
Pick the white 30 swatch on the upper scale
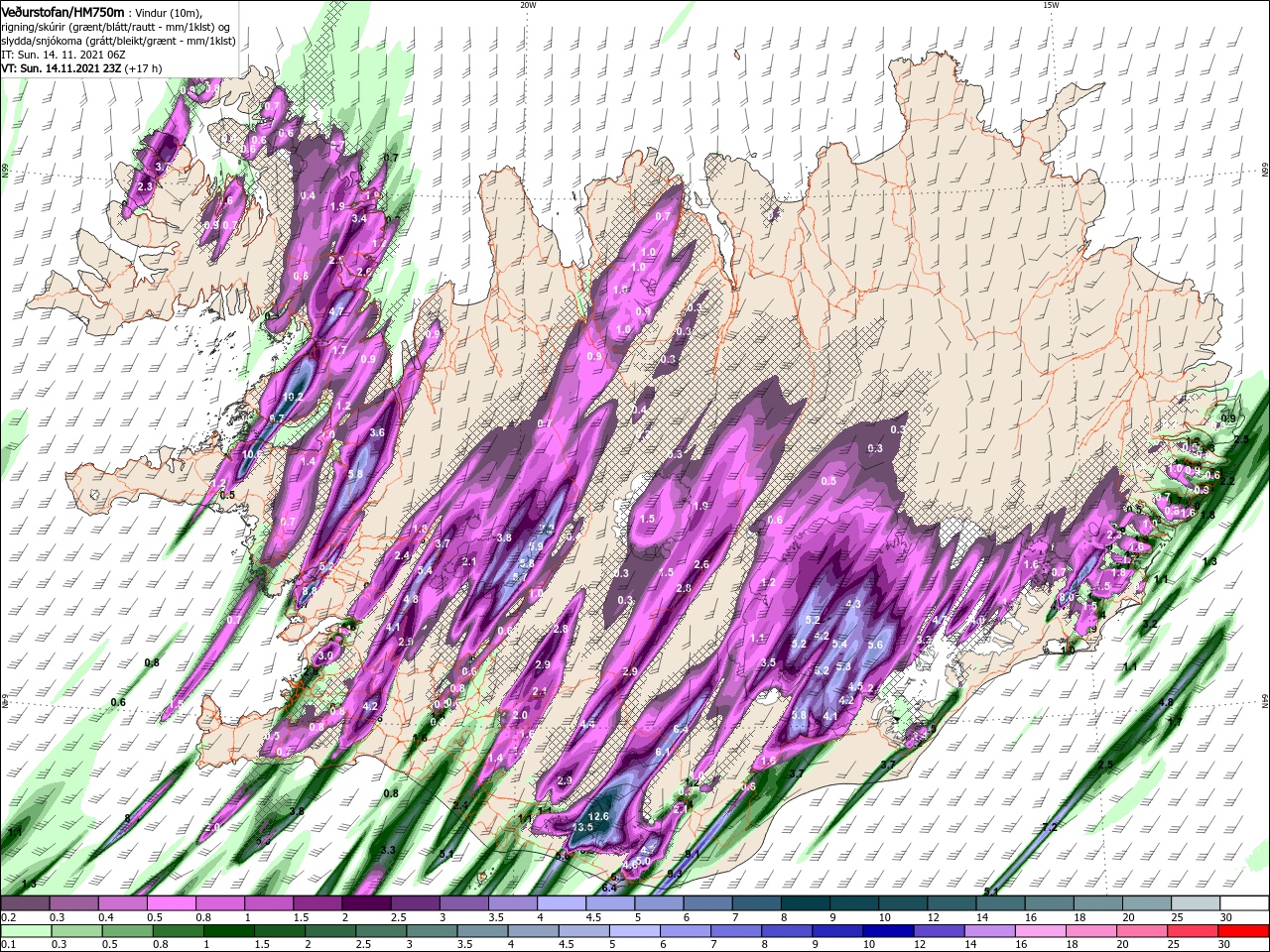point(1243,903)
